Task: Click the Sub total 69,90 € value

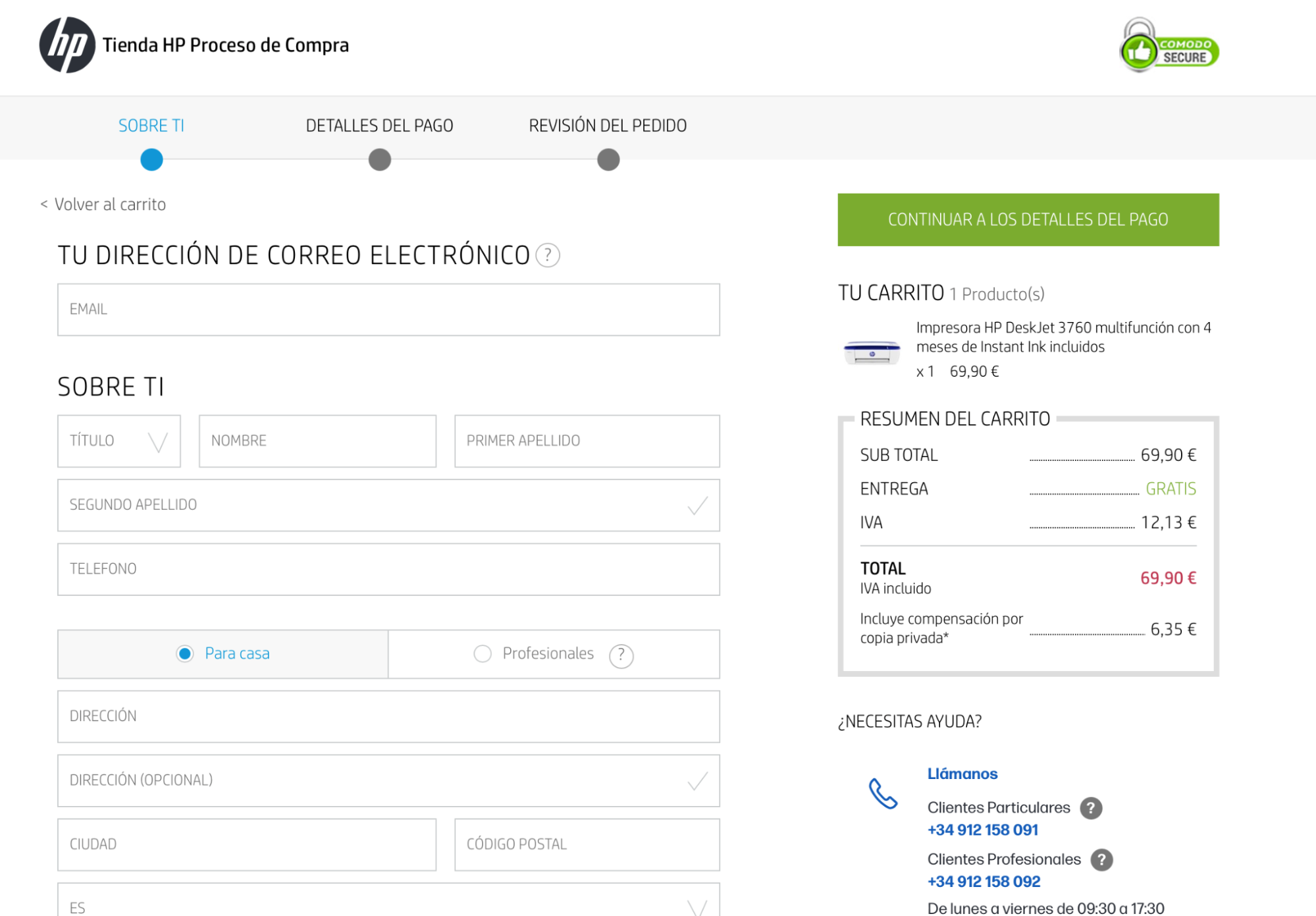Action: (x=1168, y=455)
